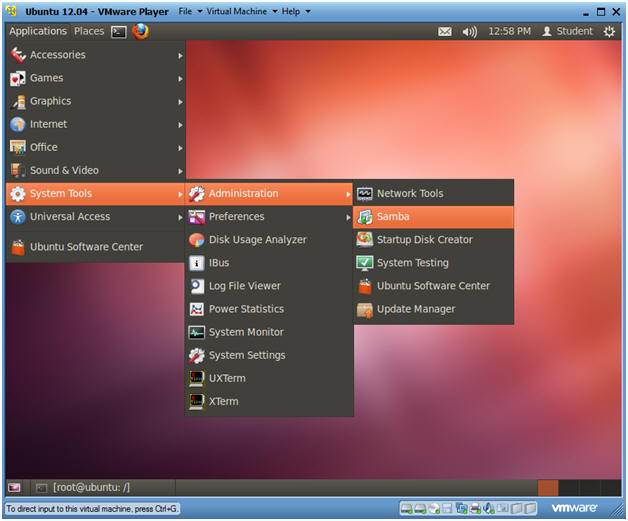Open VMware Help menu

[x=296, y=12]
